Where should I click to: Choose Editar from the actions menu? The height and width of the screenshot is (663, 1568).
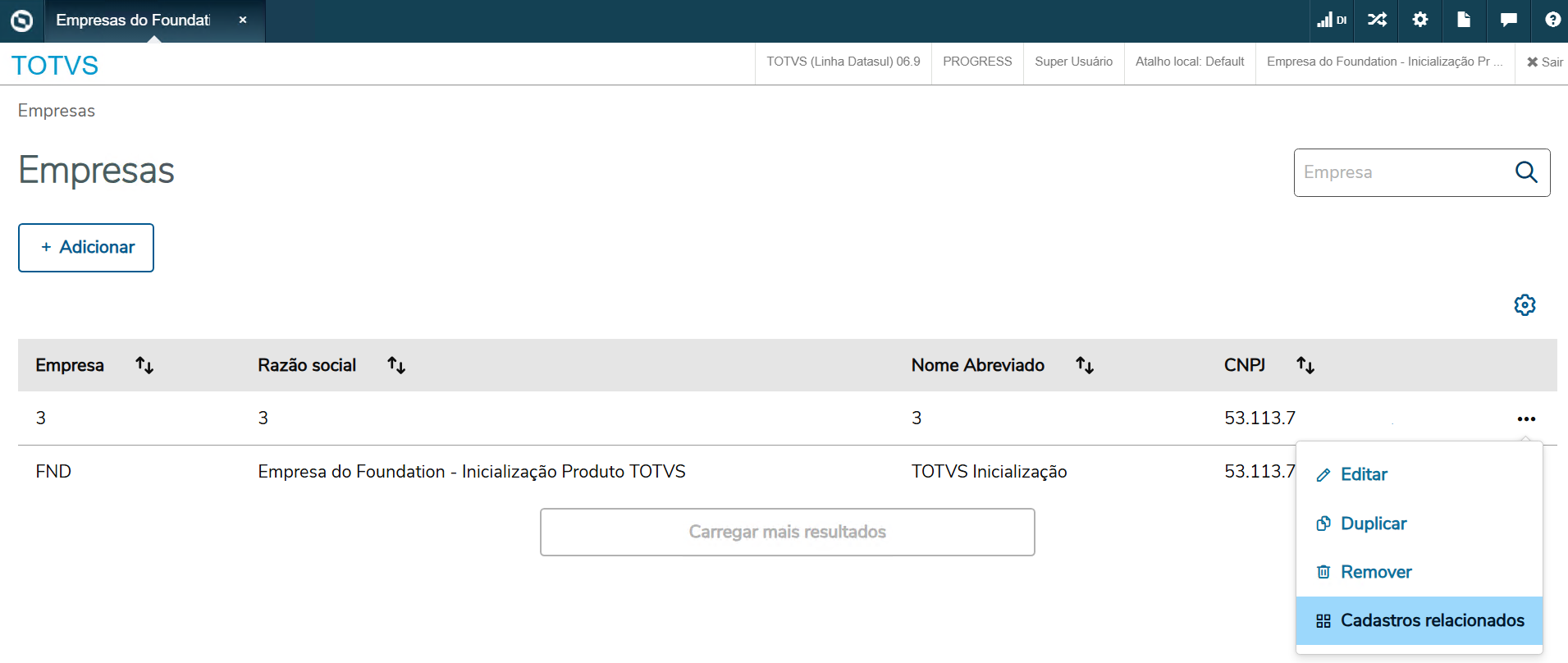pos(1419,474)
